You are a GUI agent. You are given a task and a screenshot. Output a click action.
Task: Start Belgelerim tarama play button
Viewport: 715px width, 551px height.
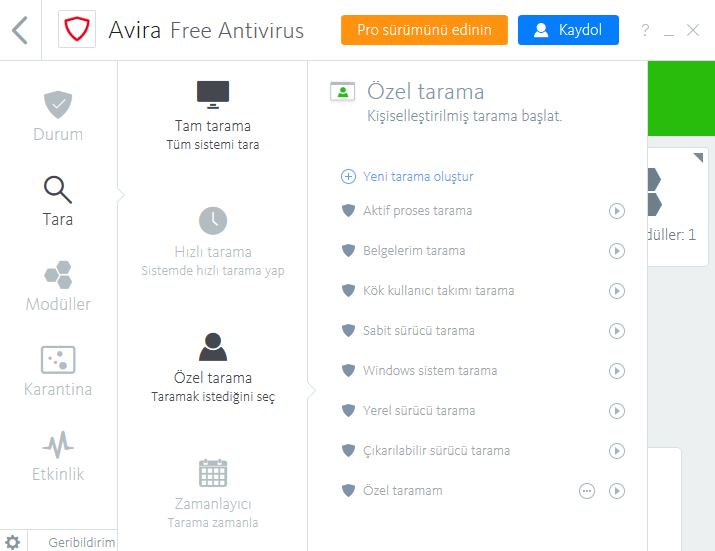pyautogui.click(x=617, y=251)
